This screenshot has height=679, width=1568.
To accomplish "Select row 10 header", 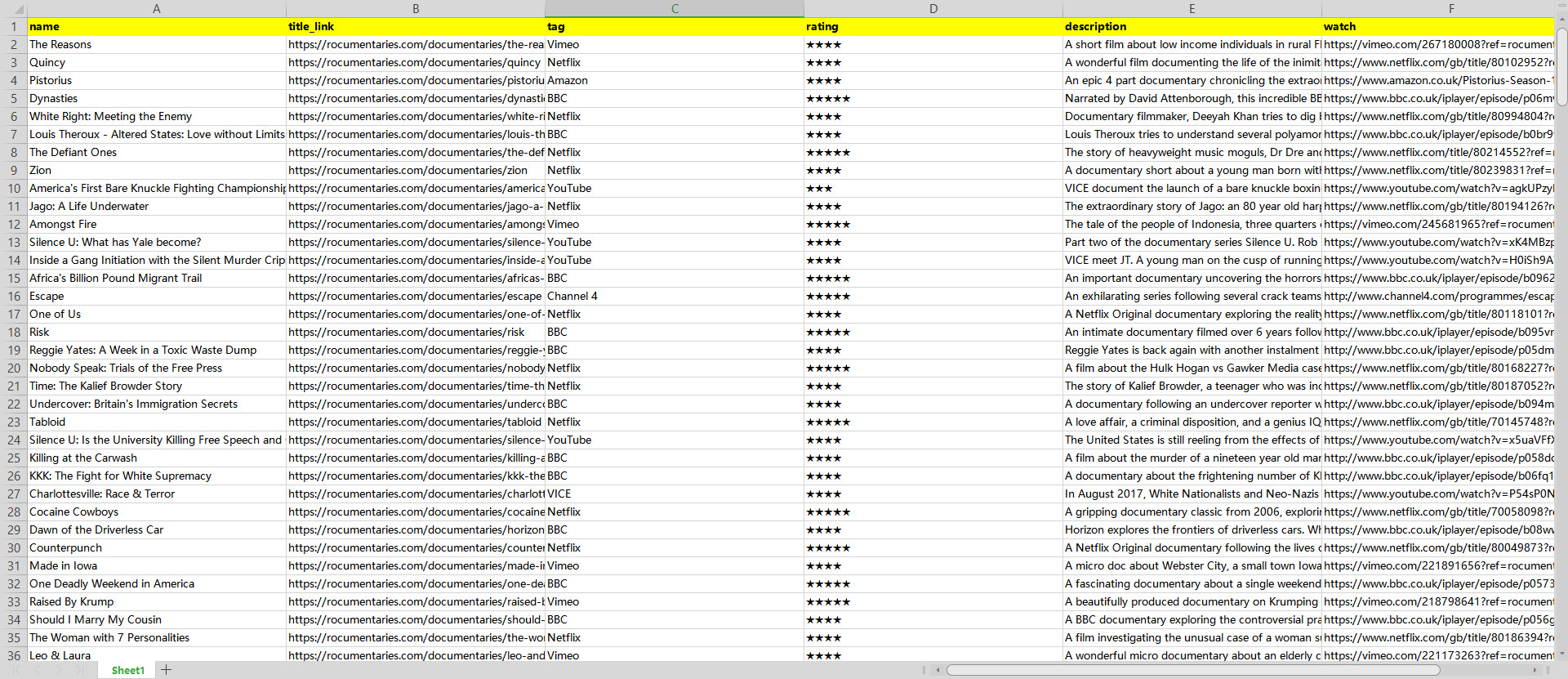I will [x=14, y=189].
